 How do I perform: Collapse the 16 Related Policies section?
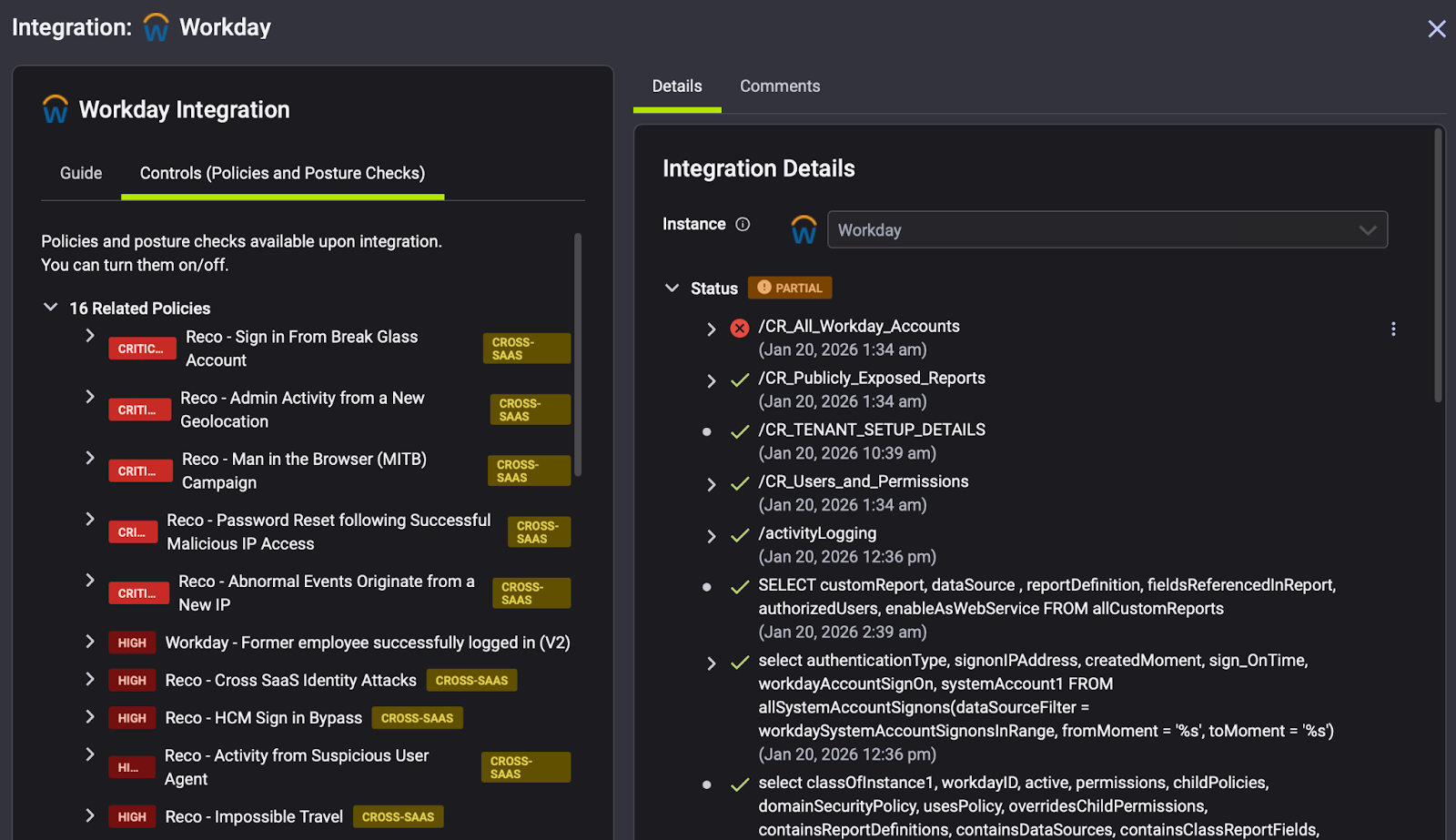[51, 308]
